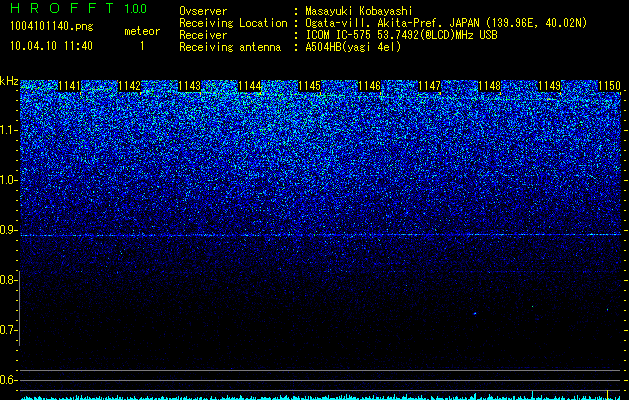Click time marker 1149
The height and width of the screenshot is (400, 629).
549,86
